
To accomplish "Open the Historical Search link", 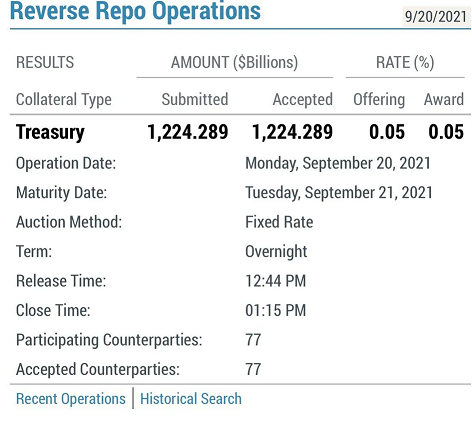I will [191, 399].
